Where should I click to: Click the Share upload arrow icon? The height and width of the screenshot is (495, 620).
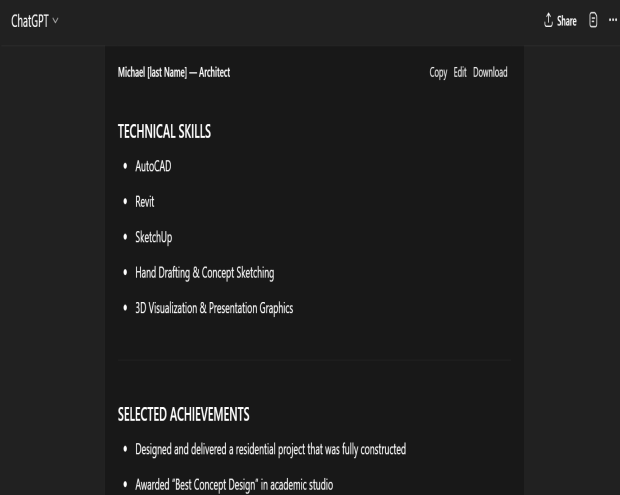click(x=548, y=21)
